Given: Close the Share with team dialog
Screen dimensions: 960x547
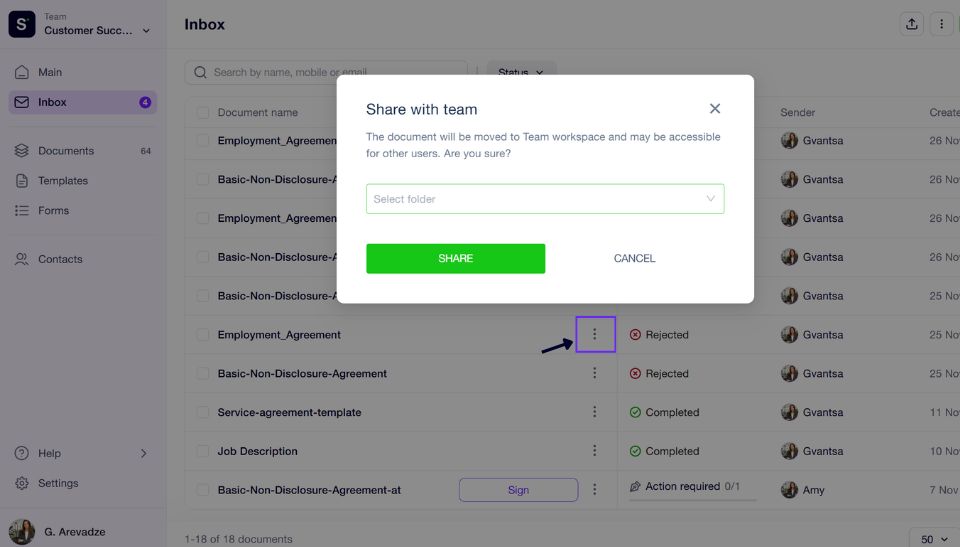Looking at the screenshot, I should (714, 108).
